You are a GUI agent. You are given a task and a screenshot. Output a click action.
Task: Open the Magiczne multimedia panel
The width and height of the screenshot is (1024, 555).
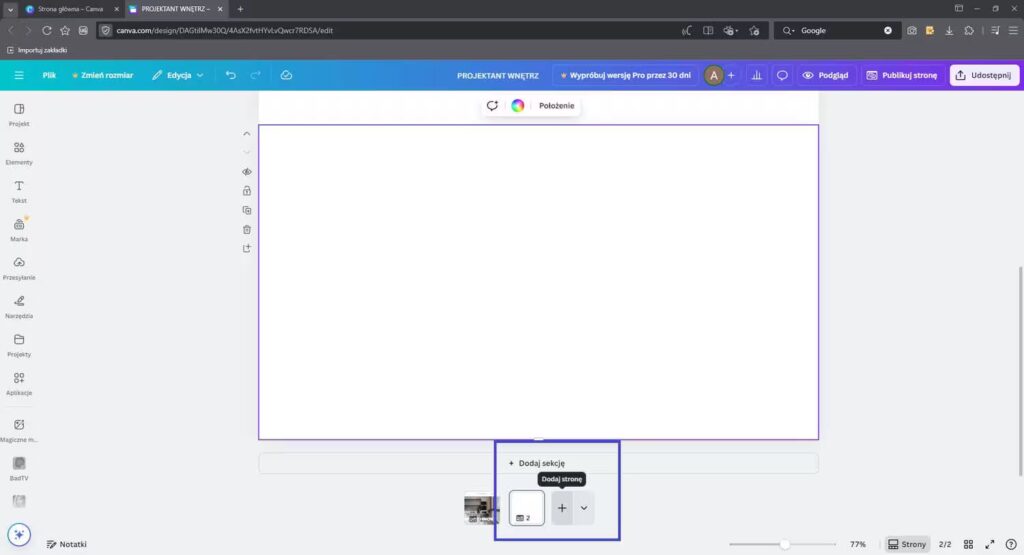click(19, 431)
